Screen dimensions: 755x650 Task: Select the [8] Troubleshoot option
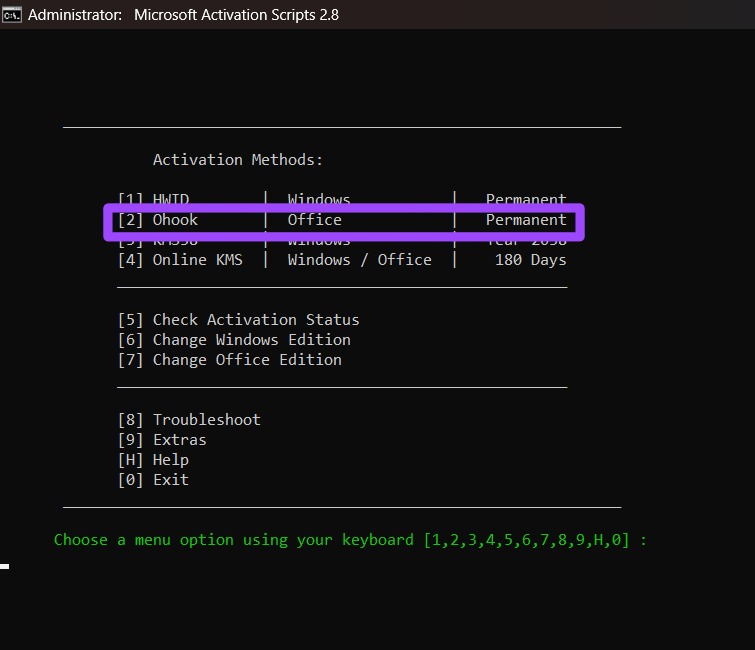[189, 420]
